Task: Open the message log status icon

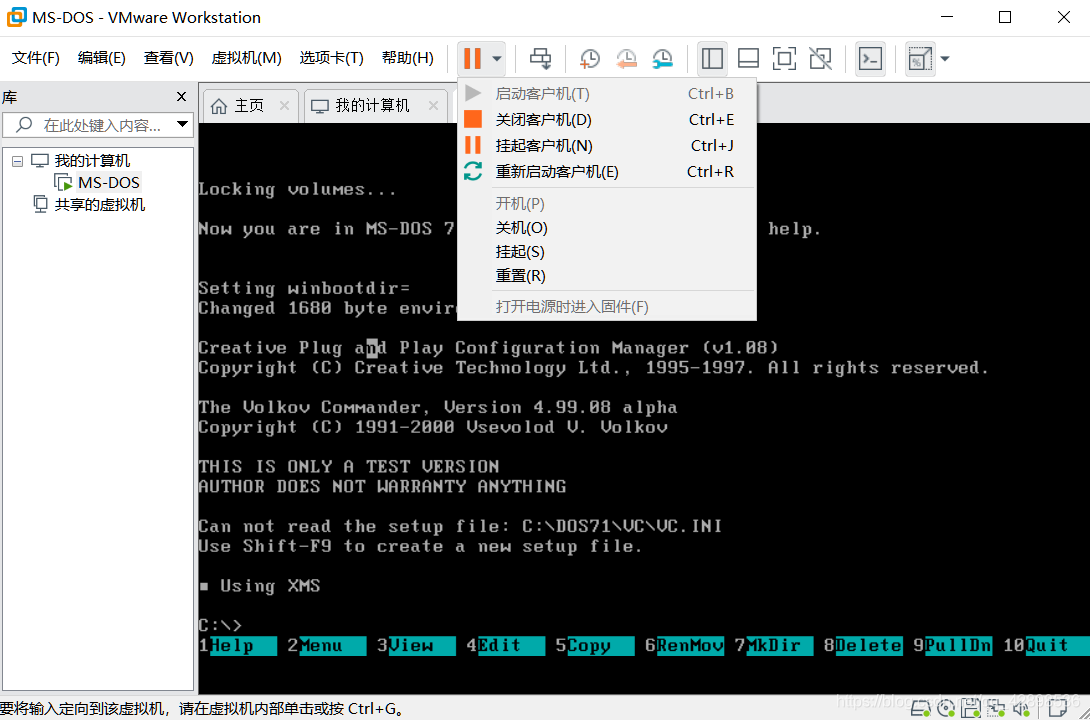Action: click(x=1057, y=708)
